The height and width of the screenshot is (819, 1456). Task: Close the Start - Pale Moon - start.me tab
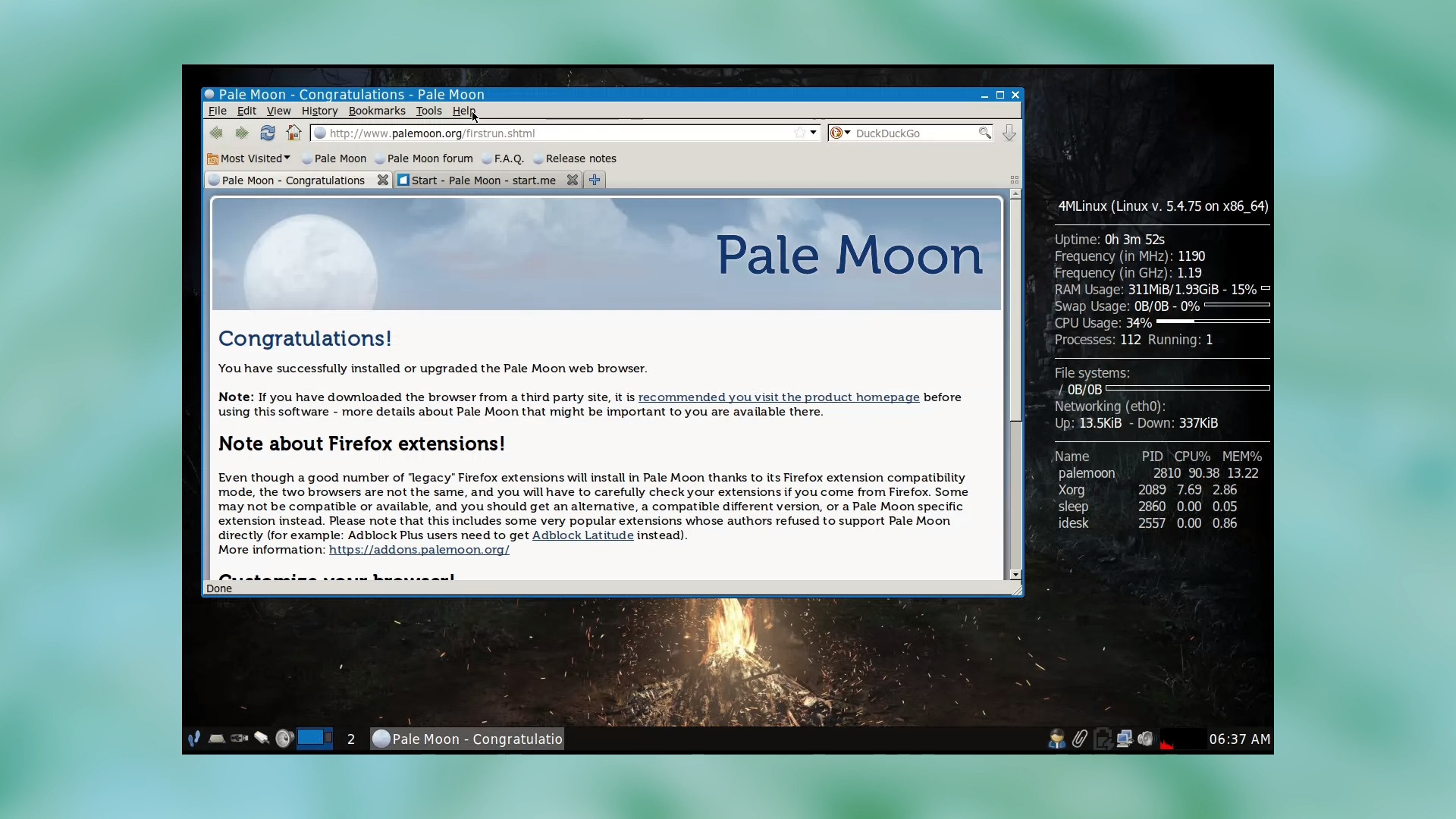point(573,180)
